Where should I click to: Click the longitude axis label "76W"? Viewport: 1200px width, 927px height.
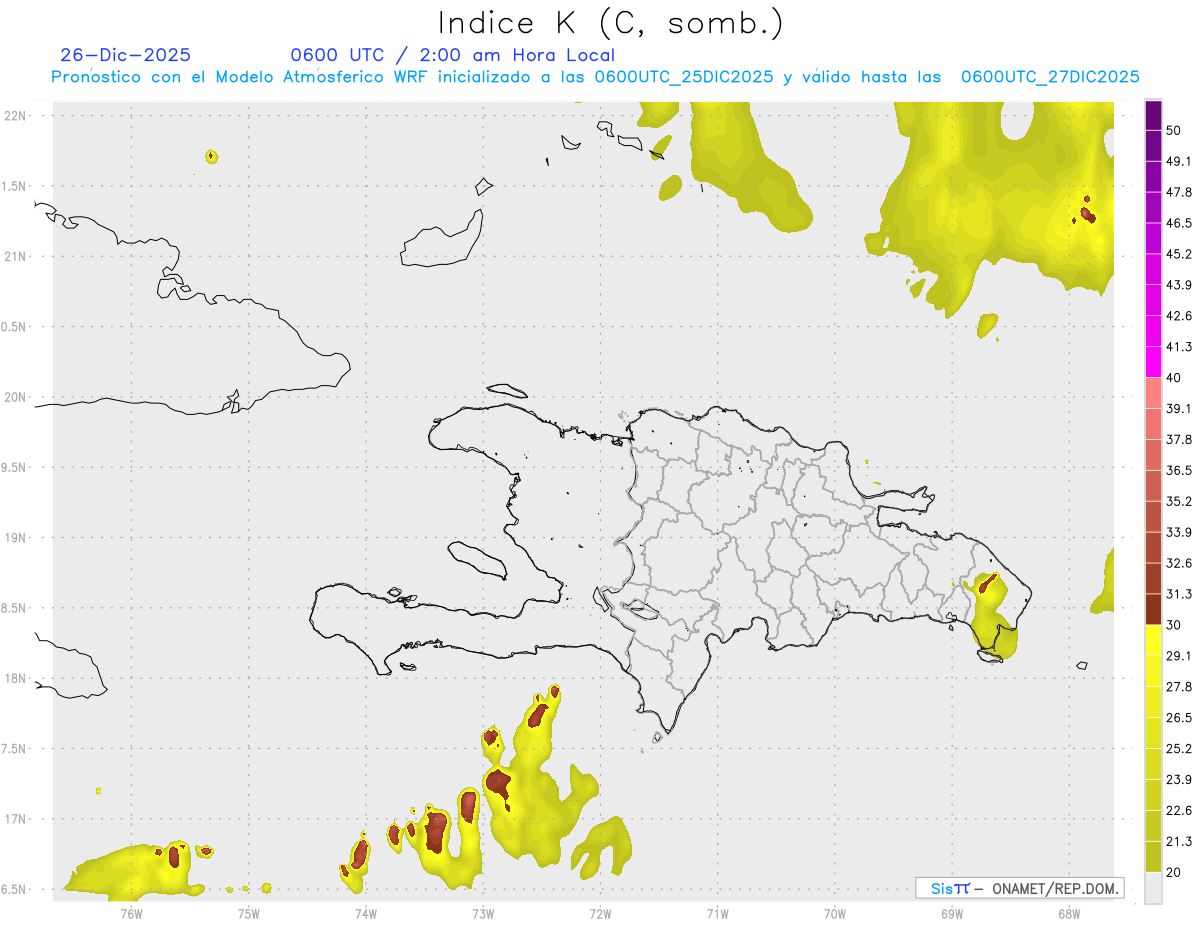(131, 913)
